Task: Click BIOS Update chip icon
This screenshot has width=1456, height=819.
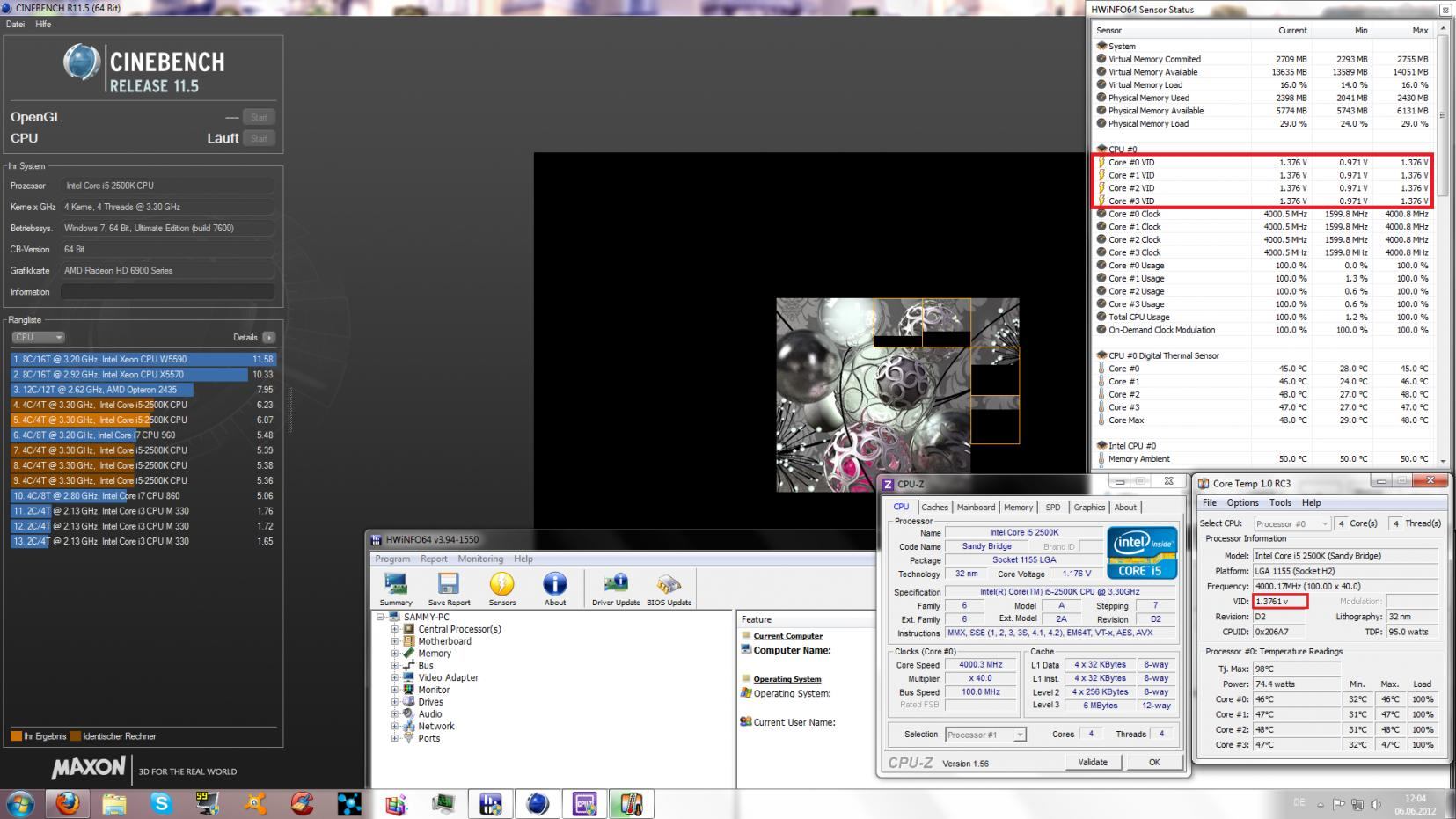Action: pos(669,588)
